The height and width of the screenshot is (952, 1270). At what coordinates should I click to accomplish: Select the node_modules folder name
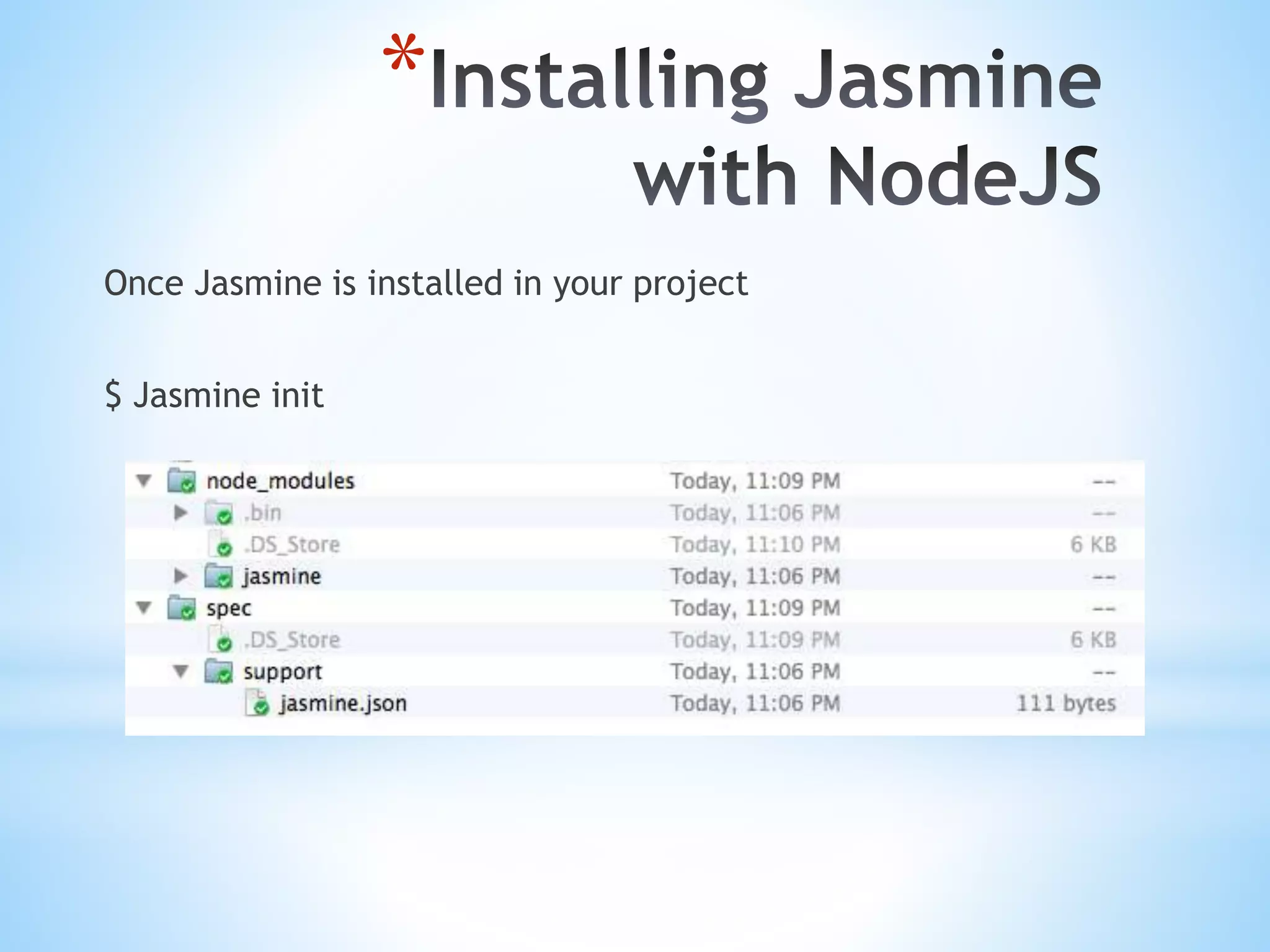coord(280,481)
